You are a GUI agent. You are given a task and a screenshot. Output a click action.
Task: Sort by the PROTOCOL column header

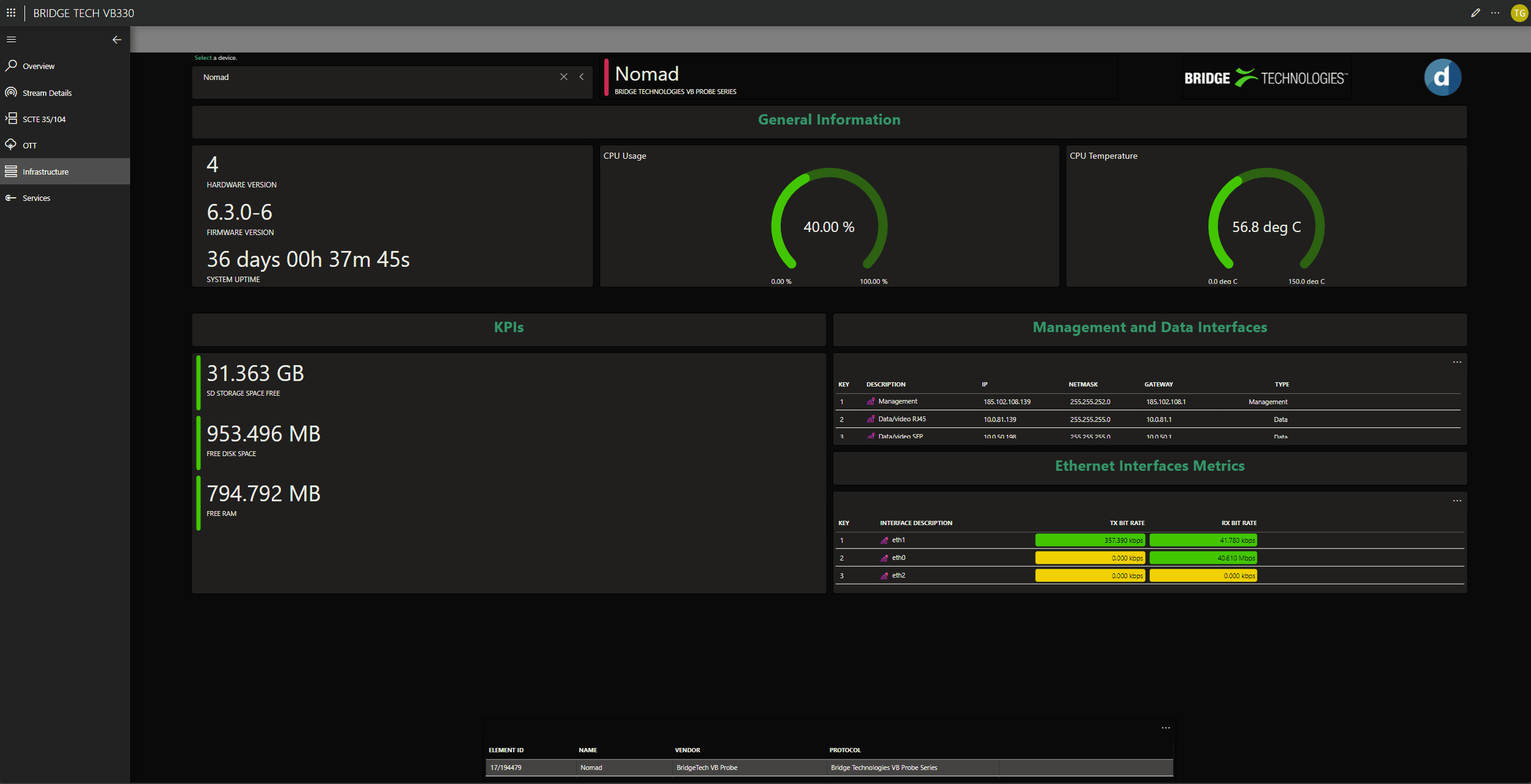click(x=845, y=750)
